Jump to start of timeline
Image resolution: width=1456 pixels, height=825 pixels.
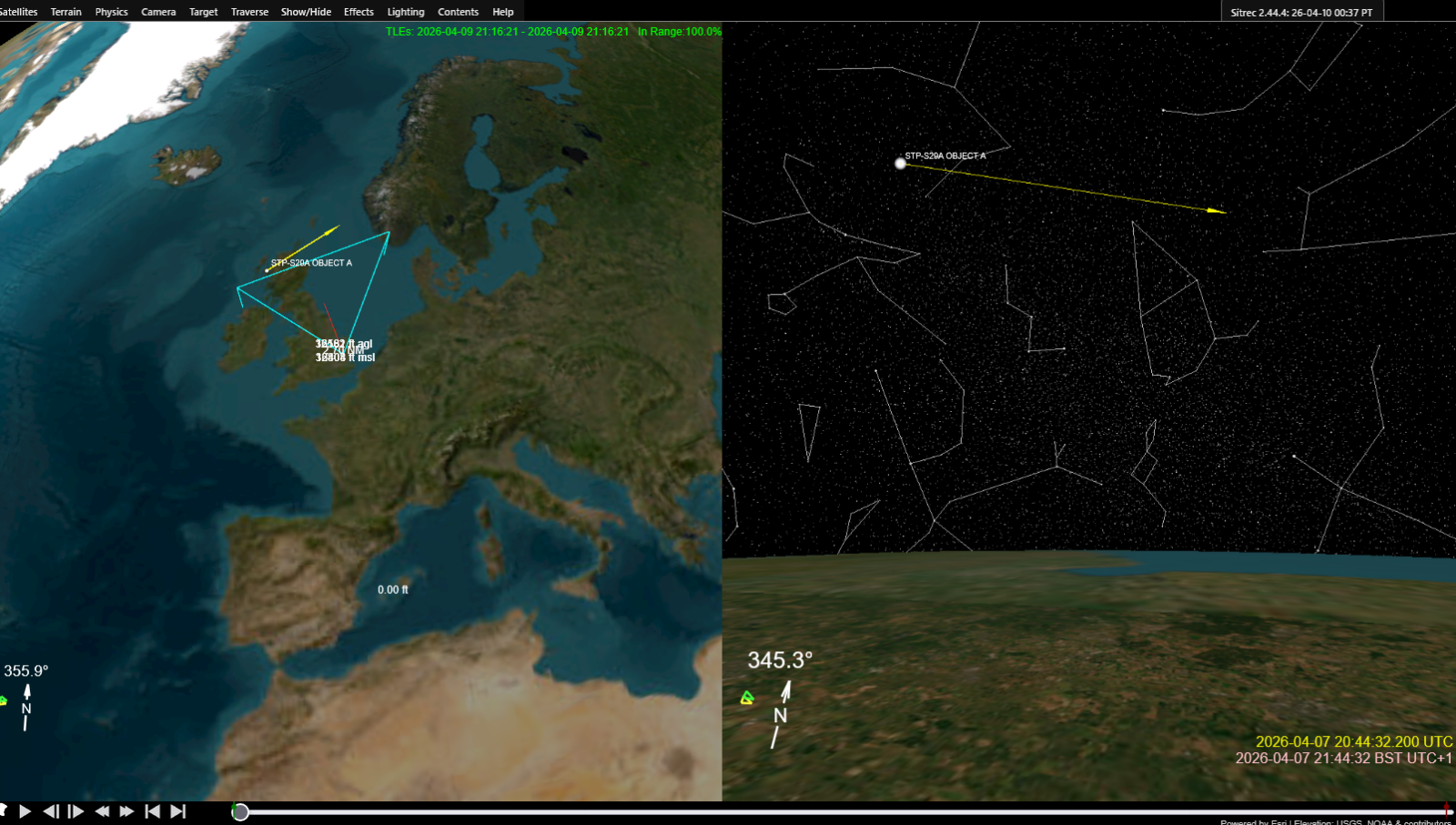(x=153, y=811)
